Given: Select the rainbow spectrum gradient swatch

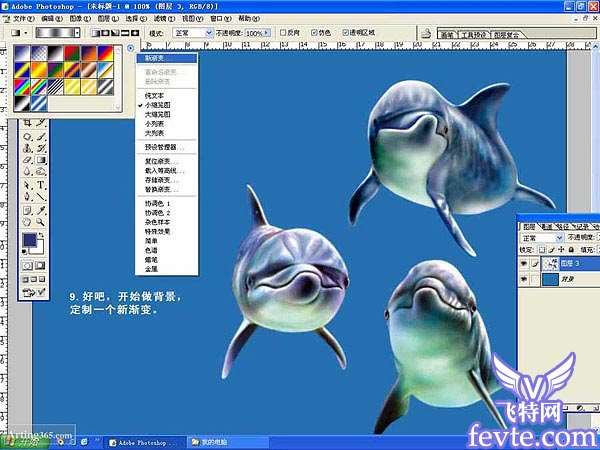Looking at the screenshot, I should tap(22, 87).
